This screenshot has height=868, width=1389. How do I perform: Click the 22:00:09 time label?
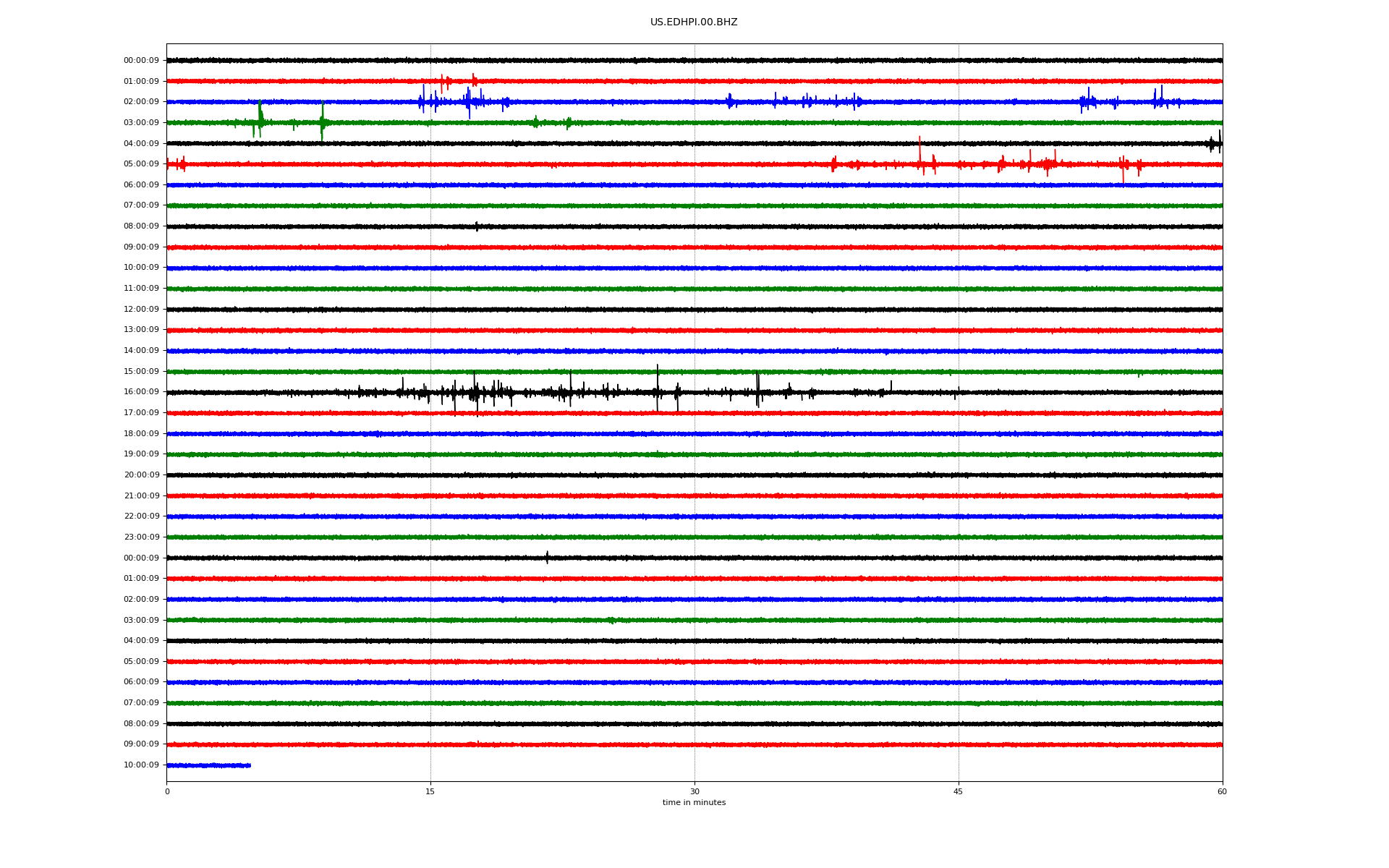[x=141, y=516]
